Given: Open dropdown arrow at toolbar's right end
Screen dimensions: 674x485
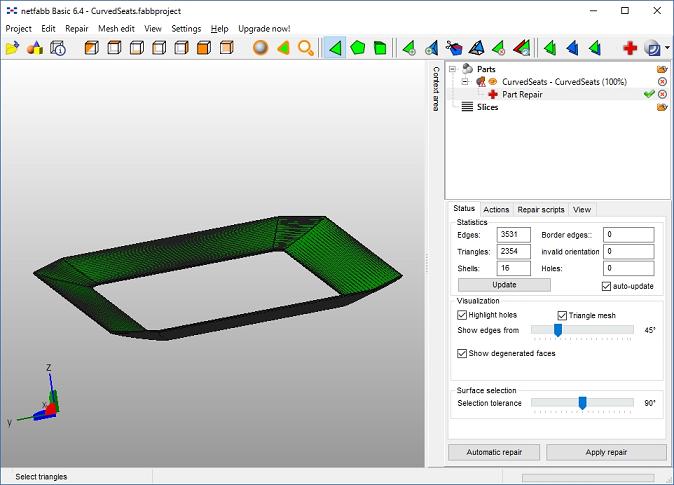Looking at the screenshot, I should coord(667,48).
